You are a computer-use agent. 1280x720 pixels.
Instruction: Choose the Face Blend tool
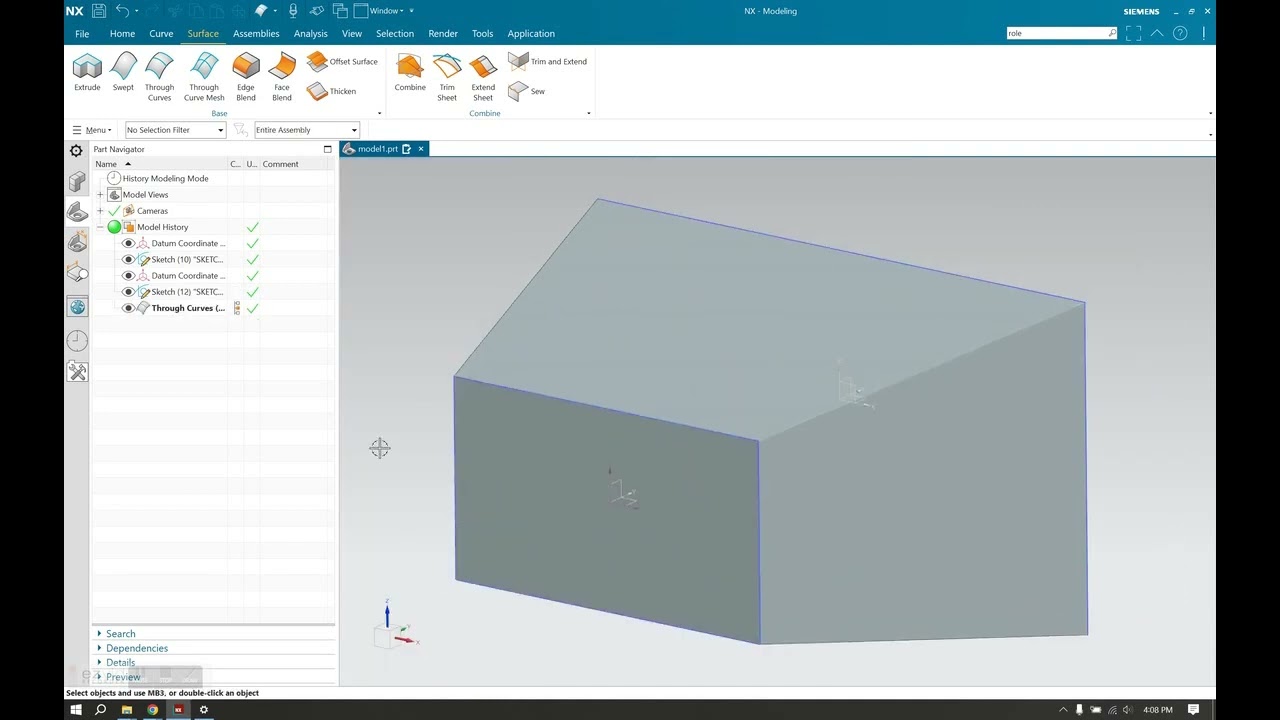pyautogui.click(x=282, y=77)
